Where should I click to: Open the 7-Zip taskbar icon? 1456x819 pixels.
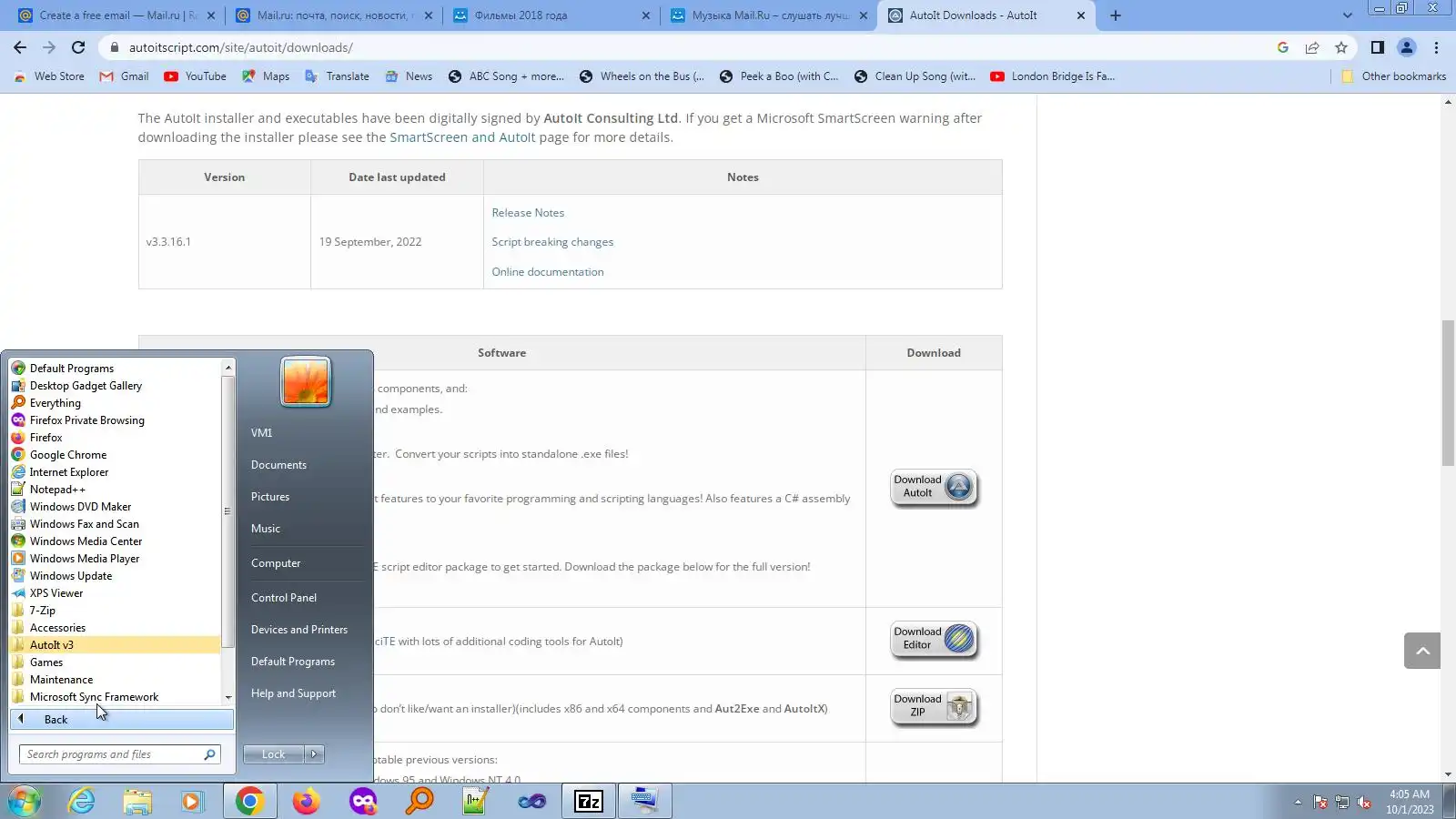[x=589, y=801]
